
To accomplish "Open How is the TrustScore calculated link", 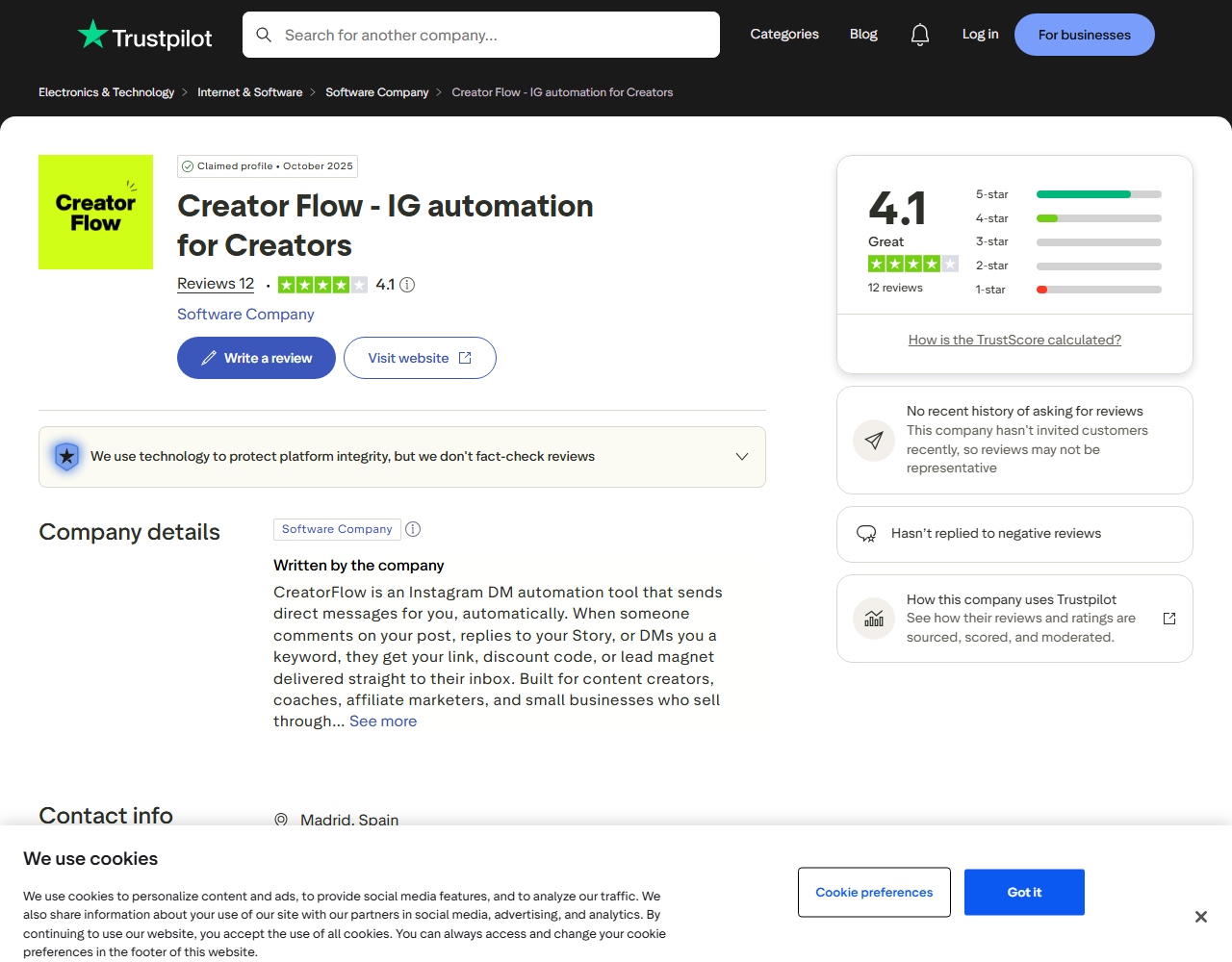I will 1014,340.
